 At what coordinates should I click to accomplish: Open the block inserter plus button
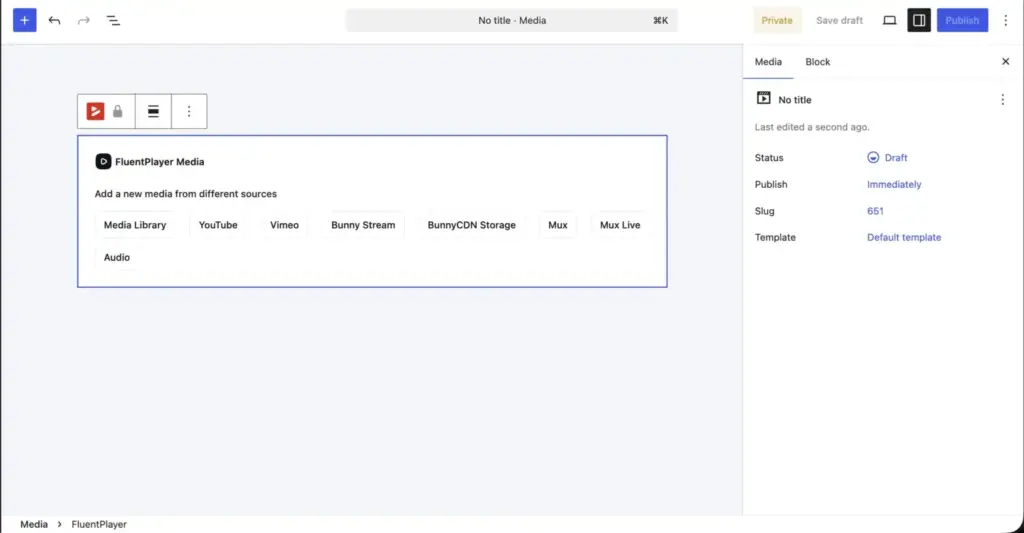tap(25, 20)
